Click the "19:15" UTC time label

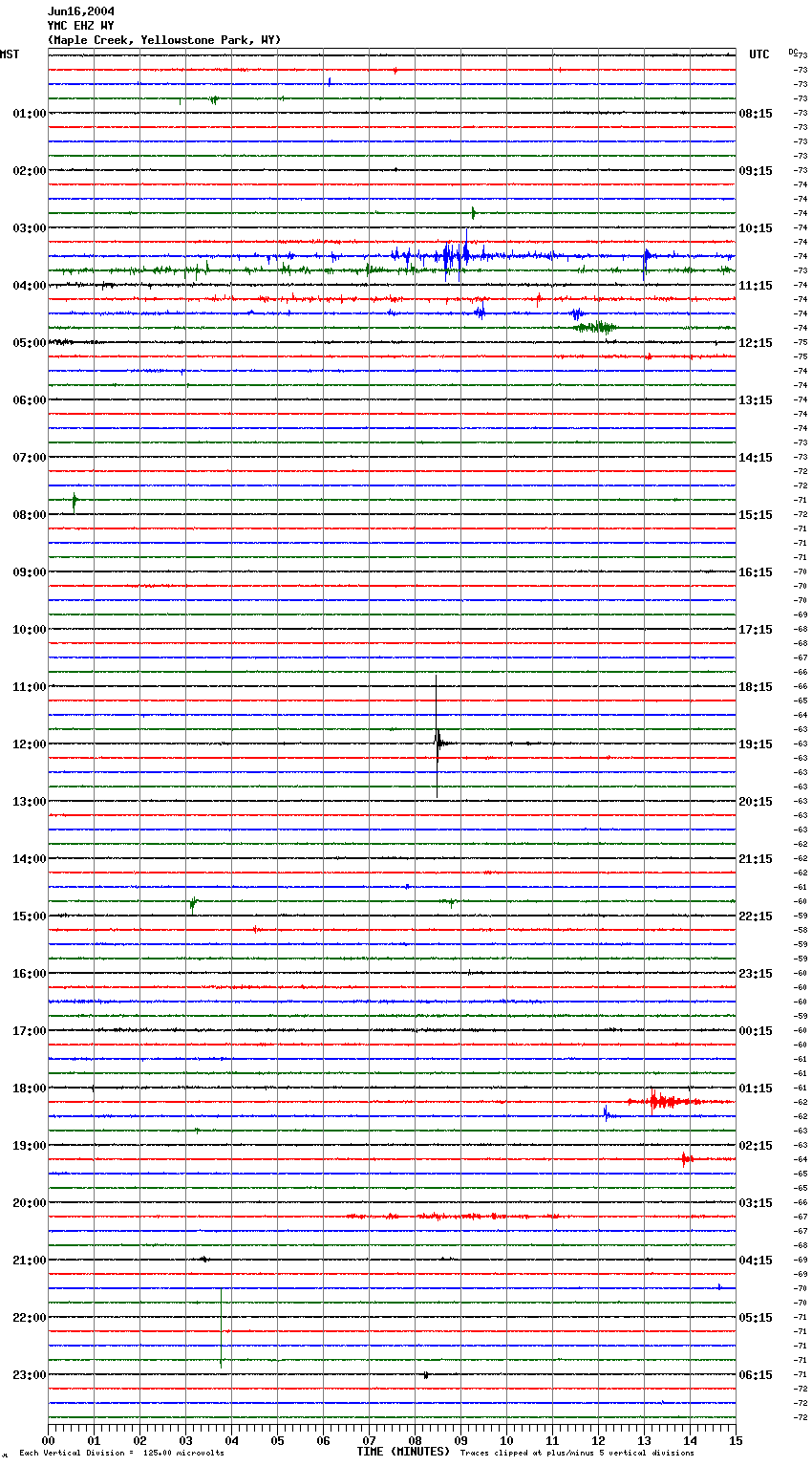click(756, 744)
